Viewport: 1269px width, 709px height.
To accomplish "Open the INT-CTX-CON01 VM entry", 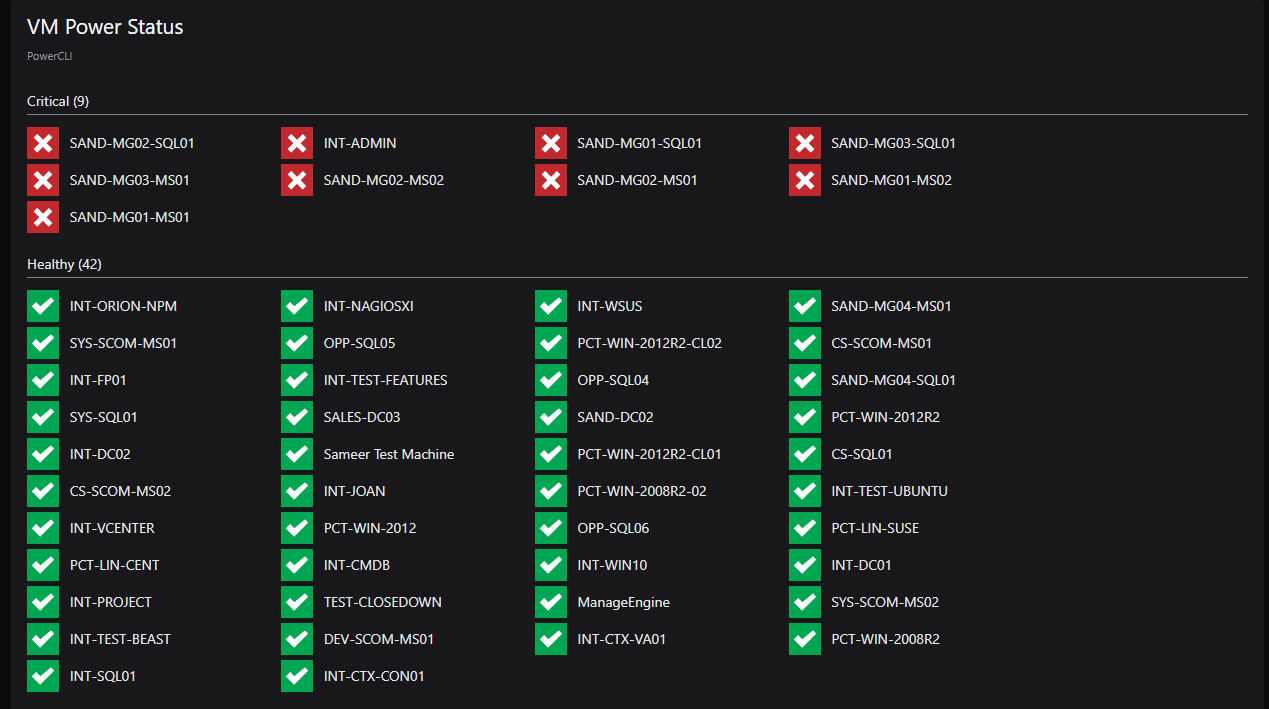I will [x=374, y=676].
